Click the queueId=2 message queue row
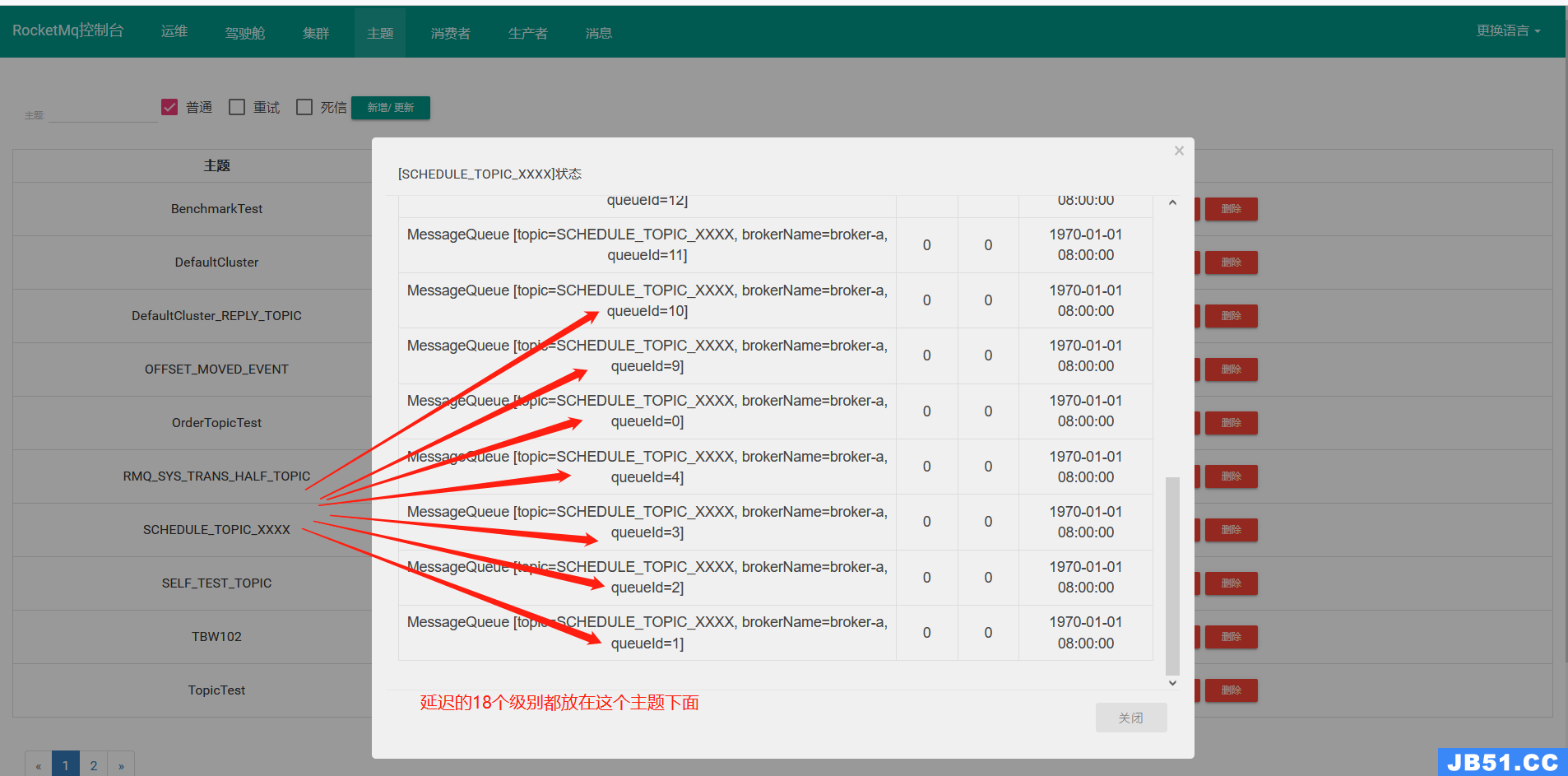 coord(775,578)
